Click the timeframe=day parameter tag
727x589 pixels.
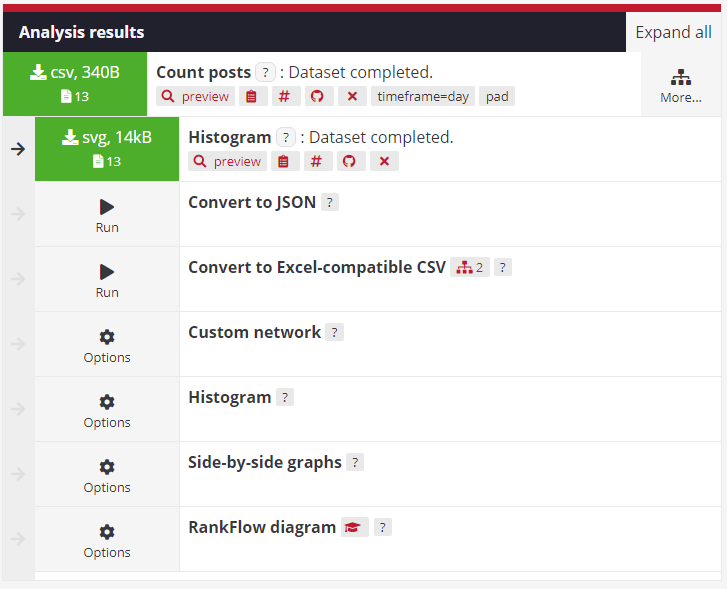coord(423,96)
